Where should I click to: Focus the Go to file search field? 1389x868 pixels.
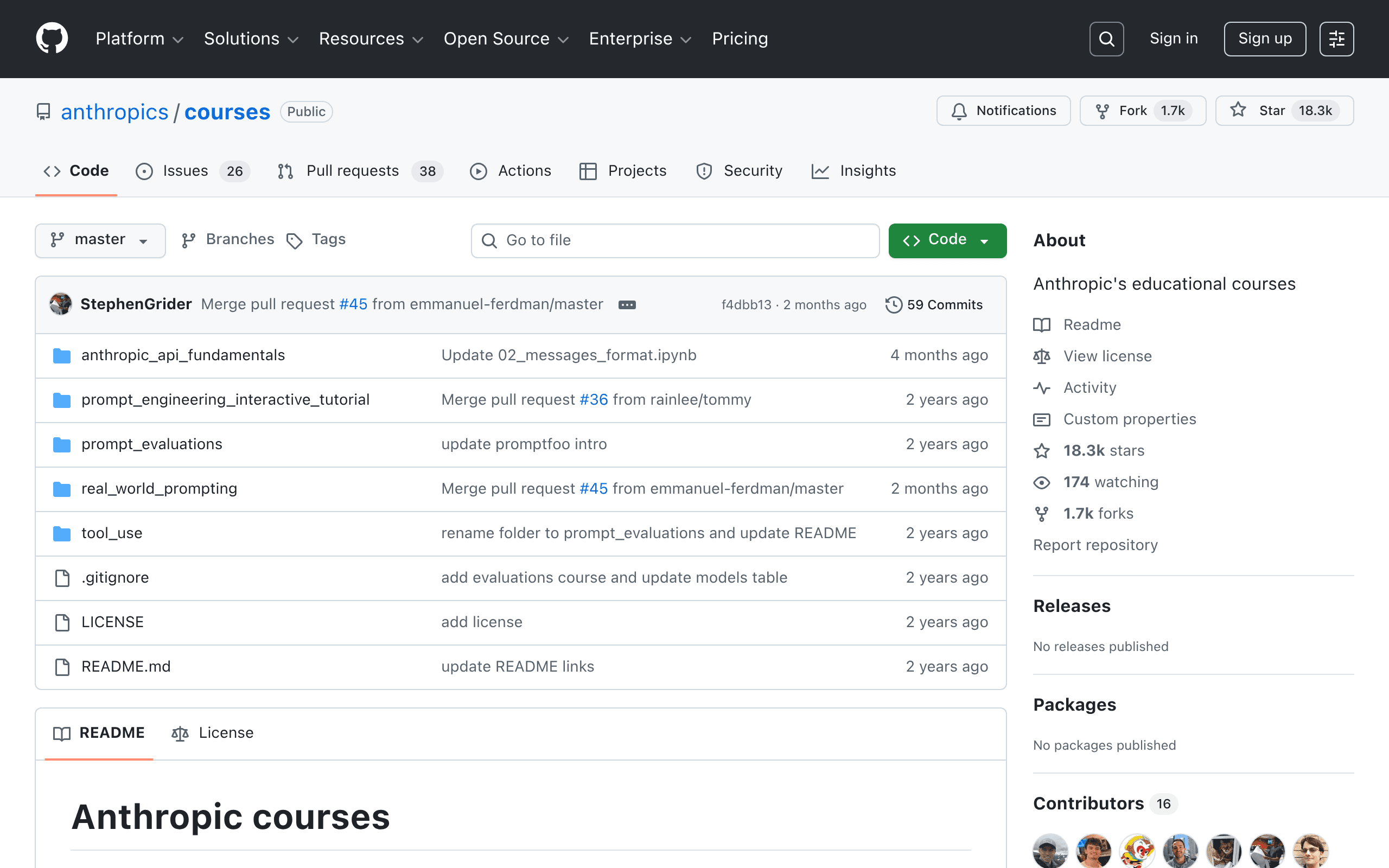pos(675,240)
